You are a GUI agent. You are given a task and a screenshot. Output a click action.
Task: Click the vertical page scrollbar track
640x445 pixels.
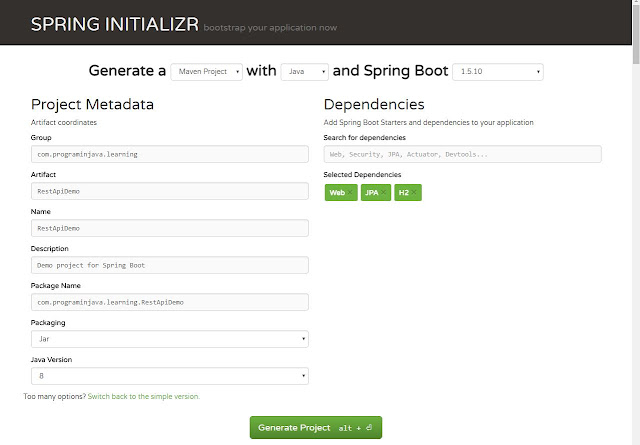click(x=635, y=250)
